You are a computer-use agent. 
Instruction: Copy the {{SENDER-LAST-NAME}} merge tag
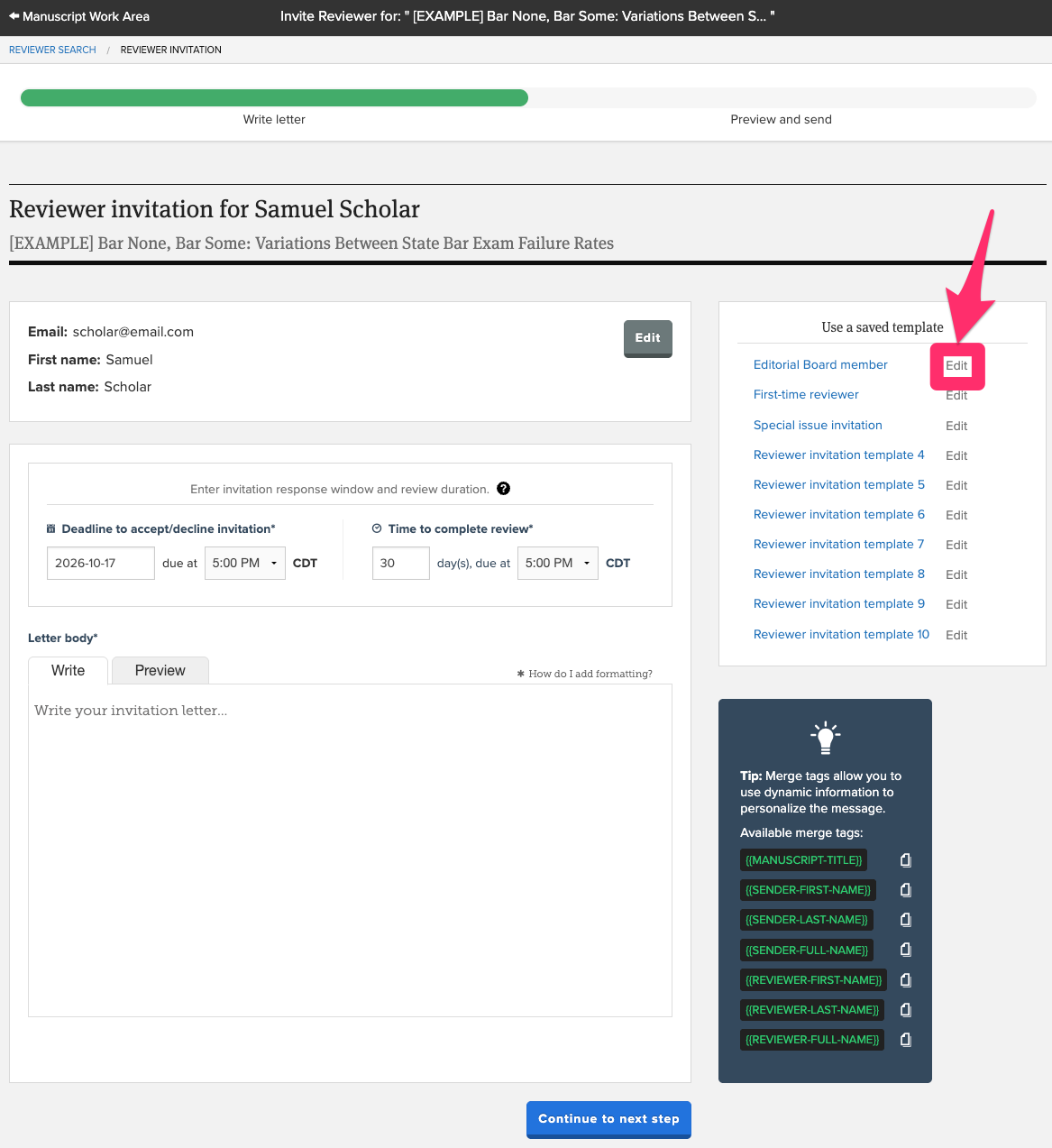906,920
